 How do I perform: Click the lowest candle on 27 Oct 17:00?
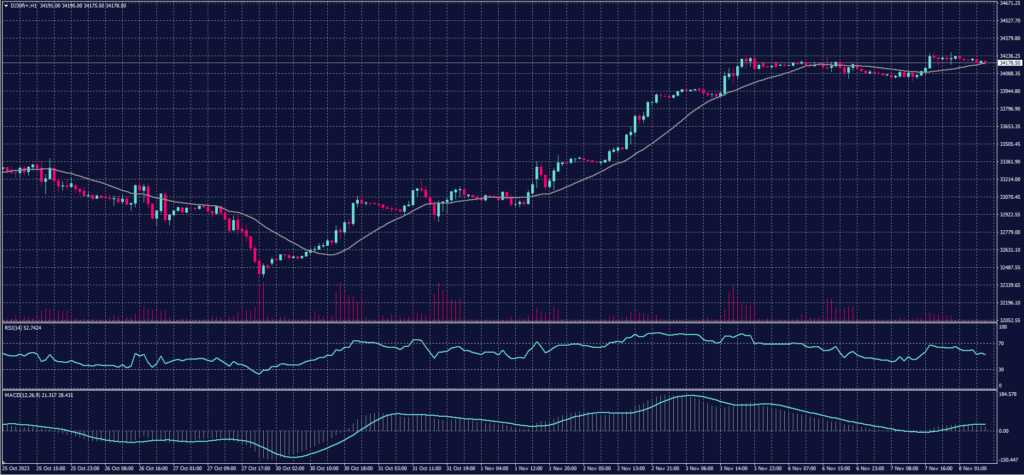[x=260, y=268]
